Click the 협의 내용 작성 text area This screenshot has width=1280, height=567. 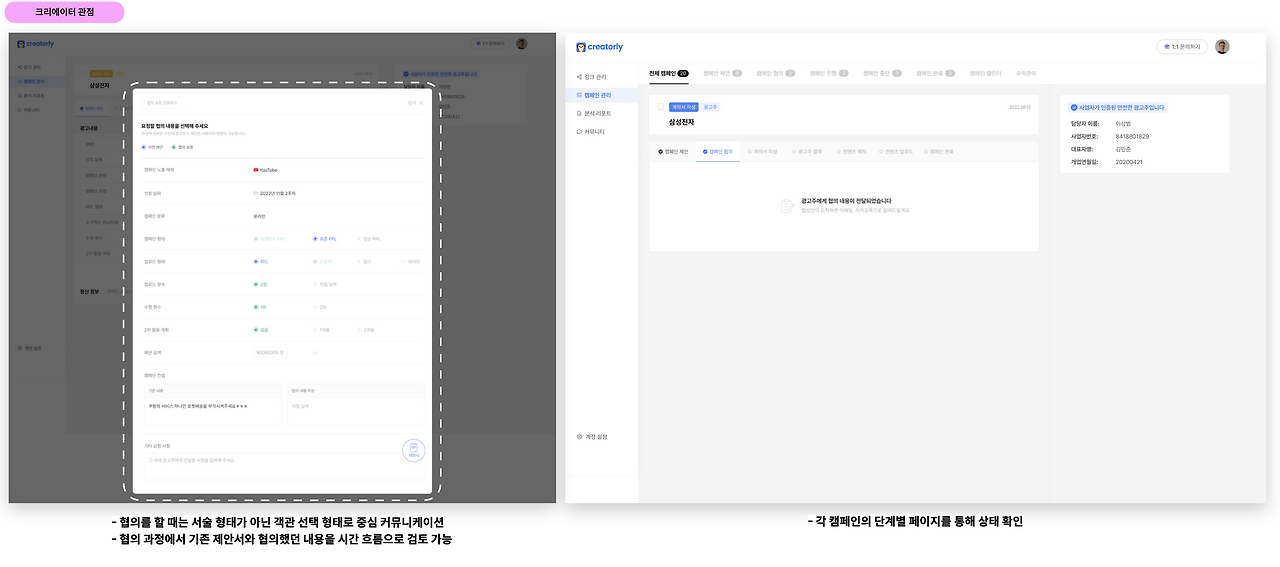(x=354, y=410)
